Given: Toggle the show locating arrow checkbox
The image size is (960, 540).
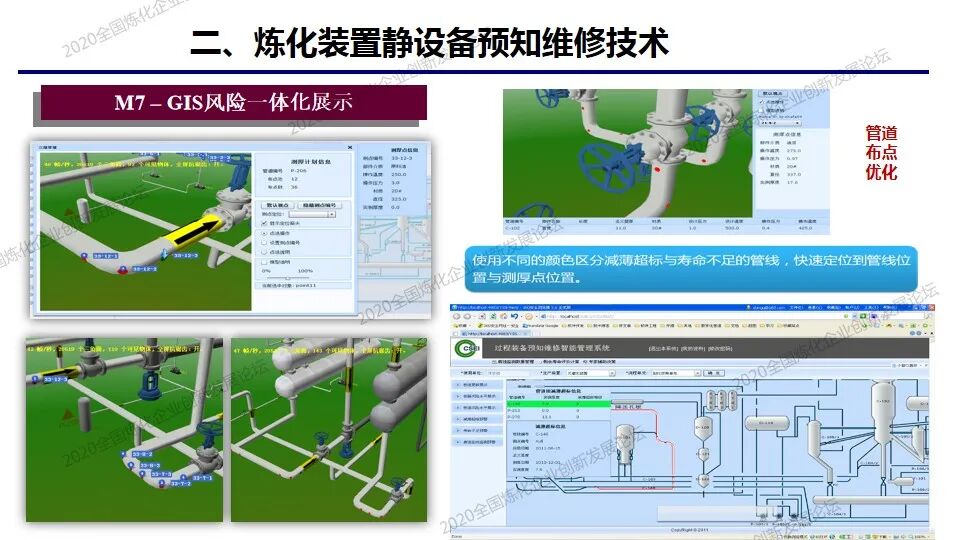Looking at the screenshot, I should (x=264, y=223).
